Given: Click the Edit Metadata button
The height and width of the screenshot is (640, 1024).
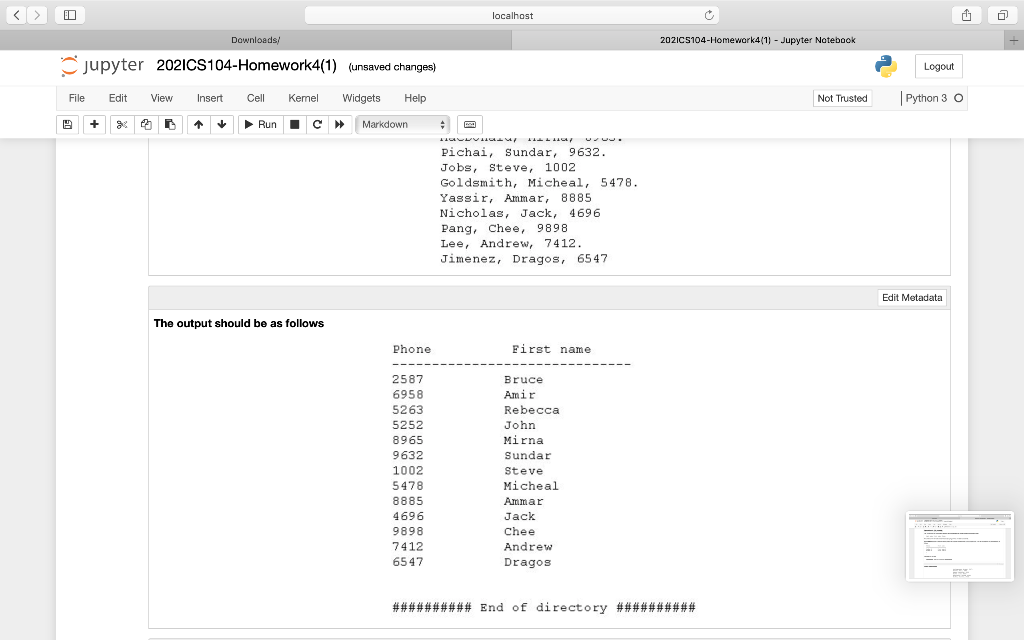Looking at the screenshot, I should coord(911,297).
